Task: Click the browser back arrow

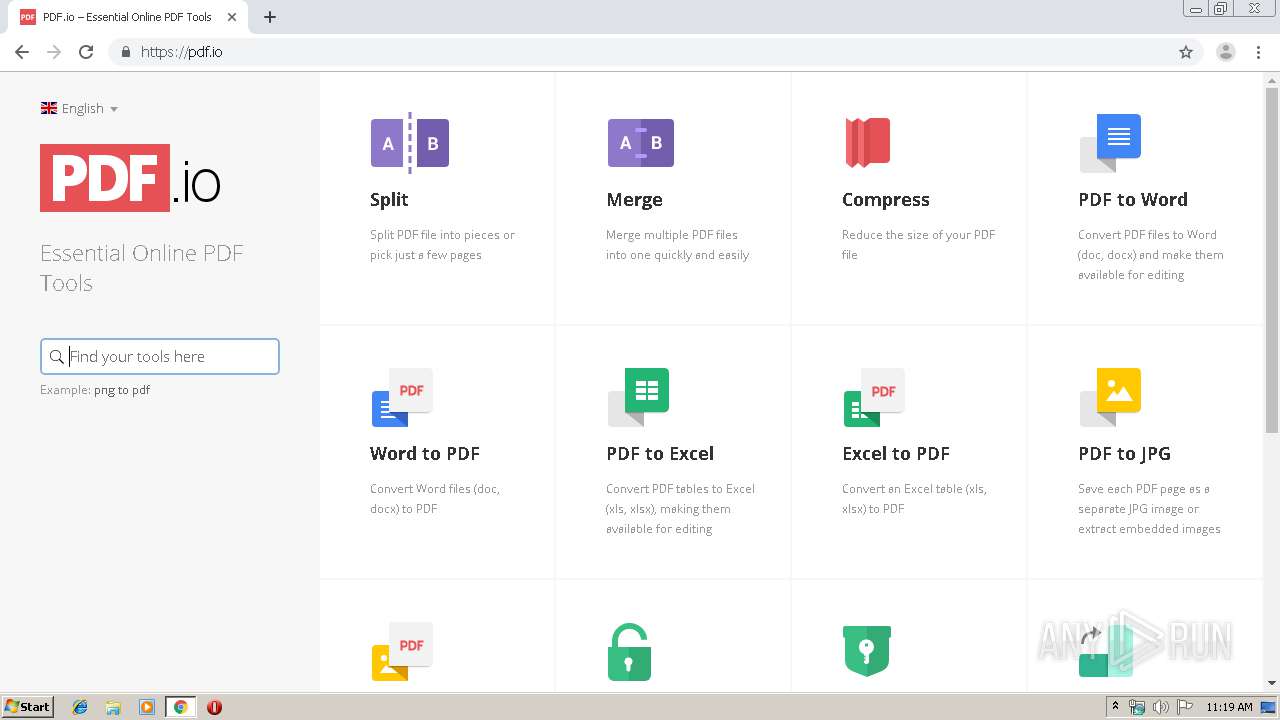Action: pos(22,52)
